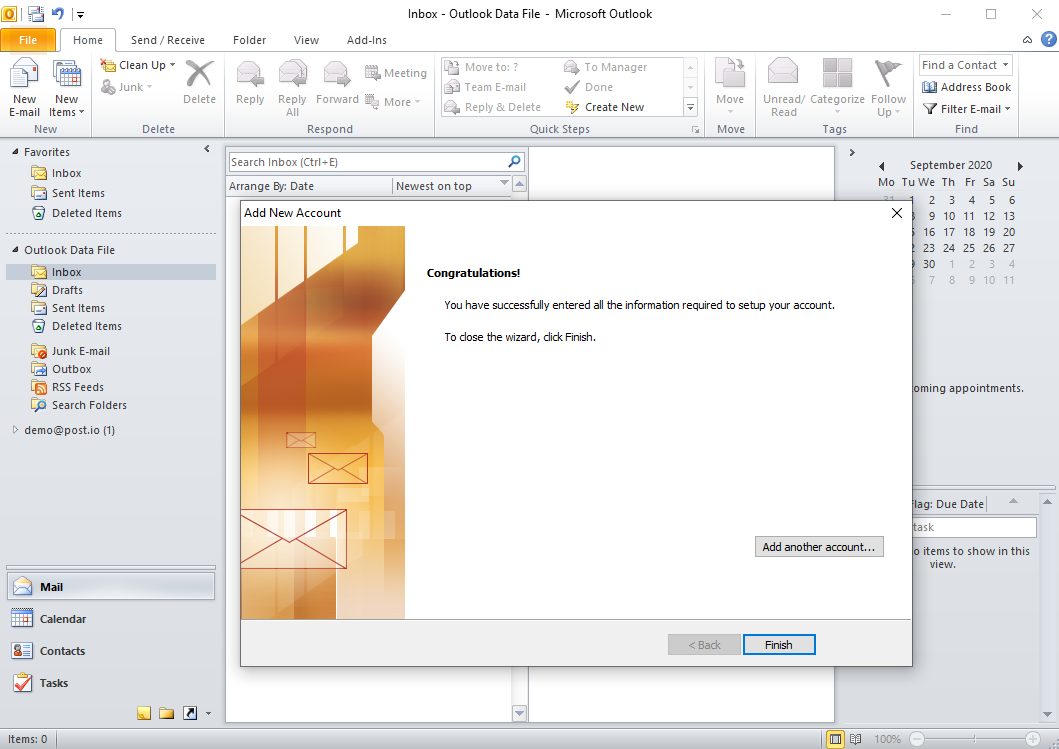Switch to Reading view in status bar

point(856,739)
